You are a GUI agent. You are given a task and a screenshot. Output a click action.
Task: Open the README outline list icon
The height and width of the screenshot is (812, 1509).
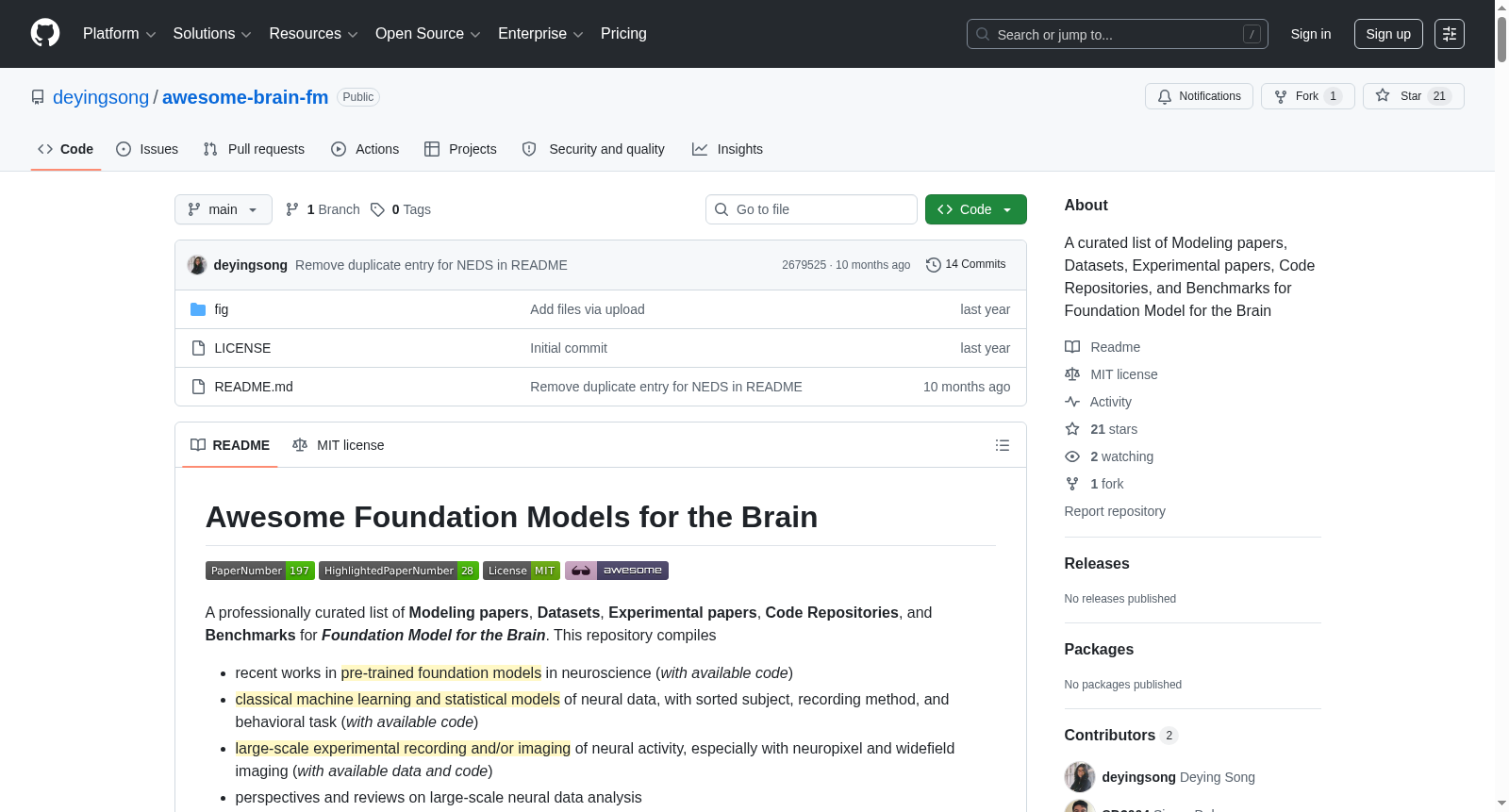[x=1003, y=445]
